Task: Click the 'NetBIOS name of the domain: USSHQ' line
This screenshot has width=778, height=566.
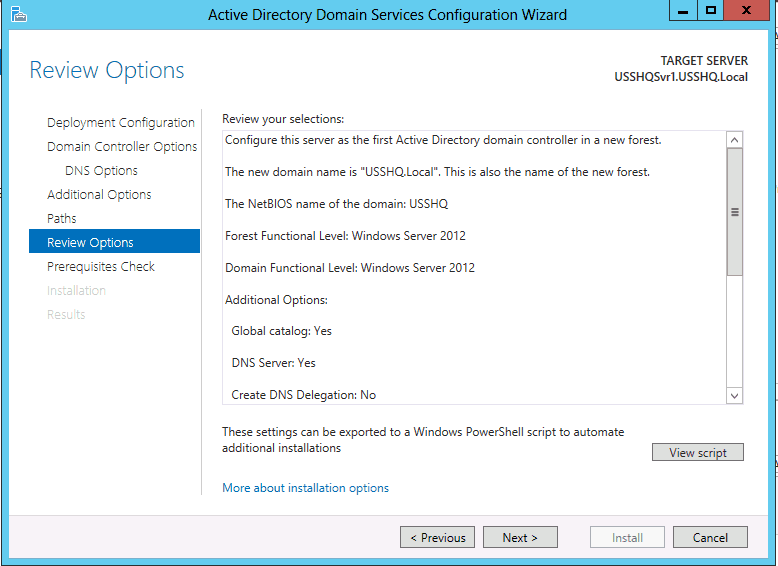Action: (x=336, y=204)
